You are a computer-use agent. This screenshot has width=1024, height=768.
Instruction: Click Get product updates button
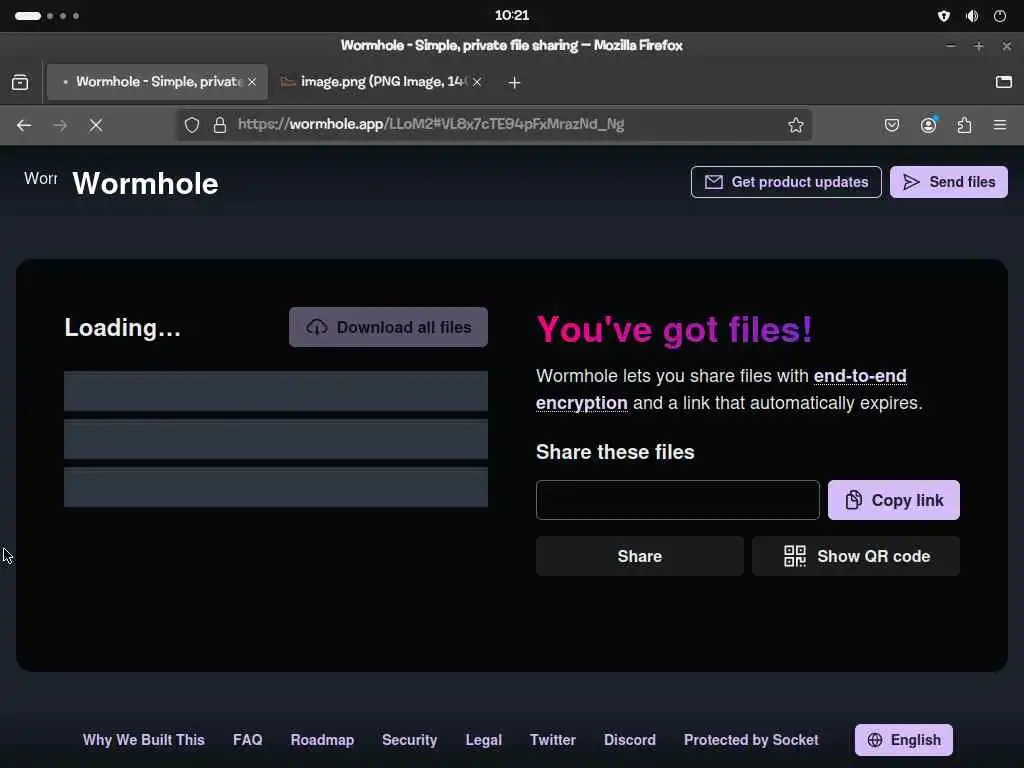[x=786, y=182]
